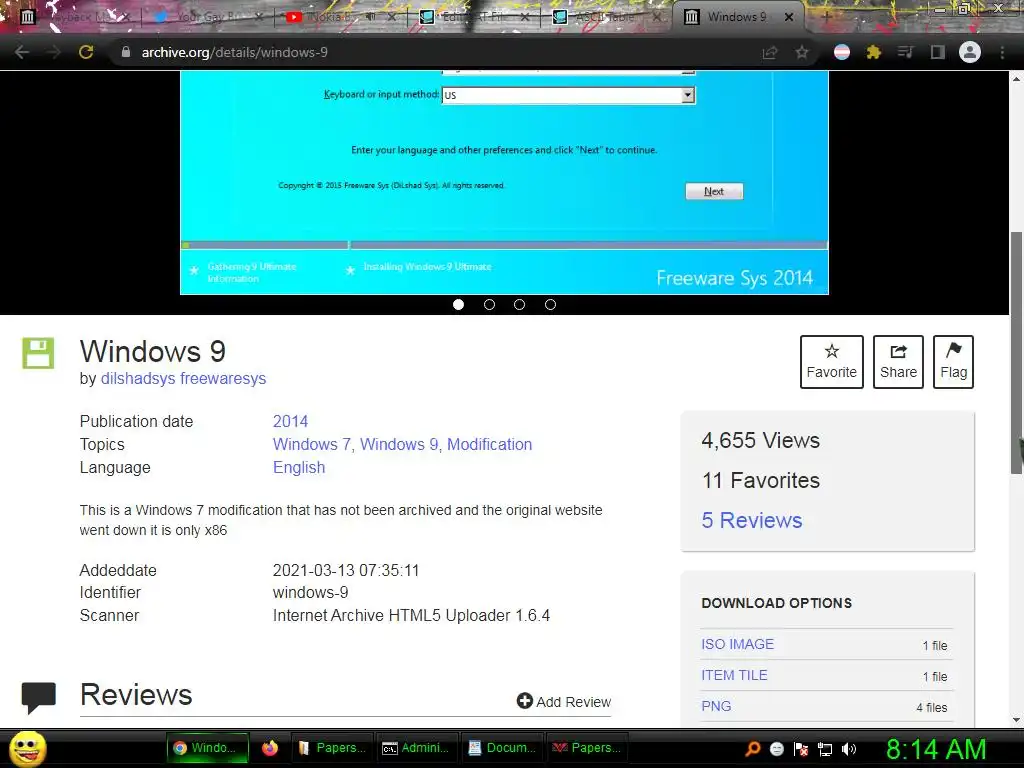Jump to 5 Reviews link
The width and height of the screenshot is (1024, 768).
click(752, 520)
